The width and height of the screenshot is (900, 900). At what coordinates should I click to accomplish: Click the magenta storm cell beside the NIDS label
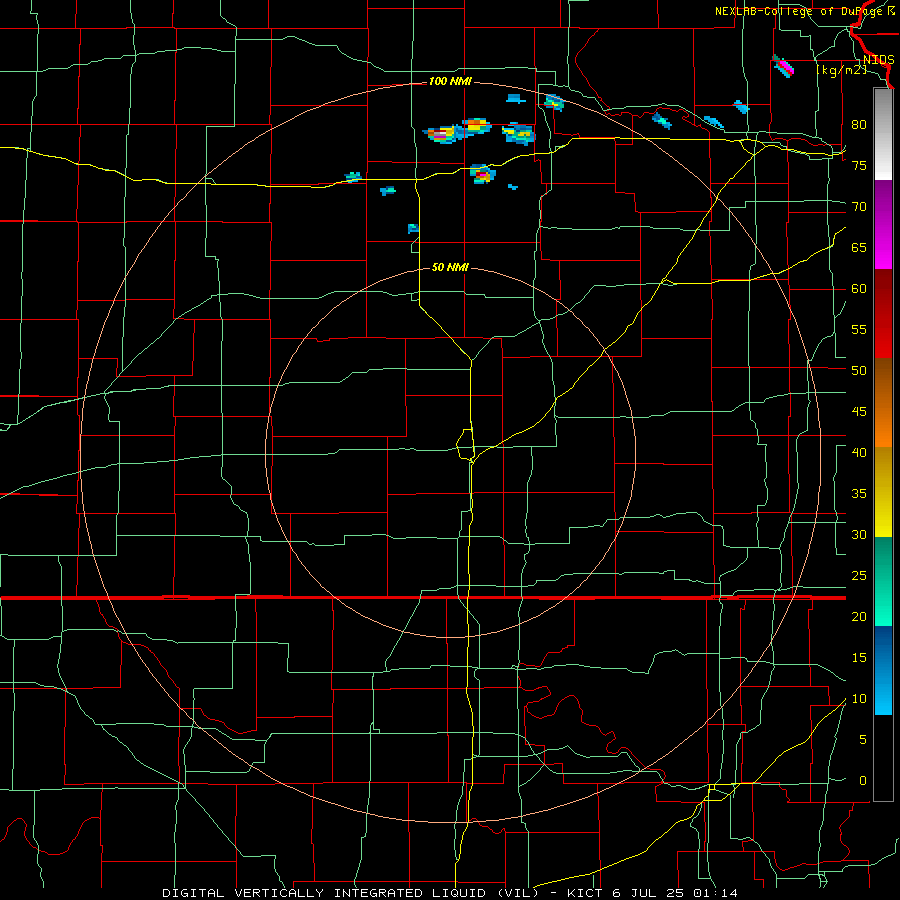tap(784, 67)
